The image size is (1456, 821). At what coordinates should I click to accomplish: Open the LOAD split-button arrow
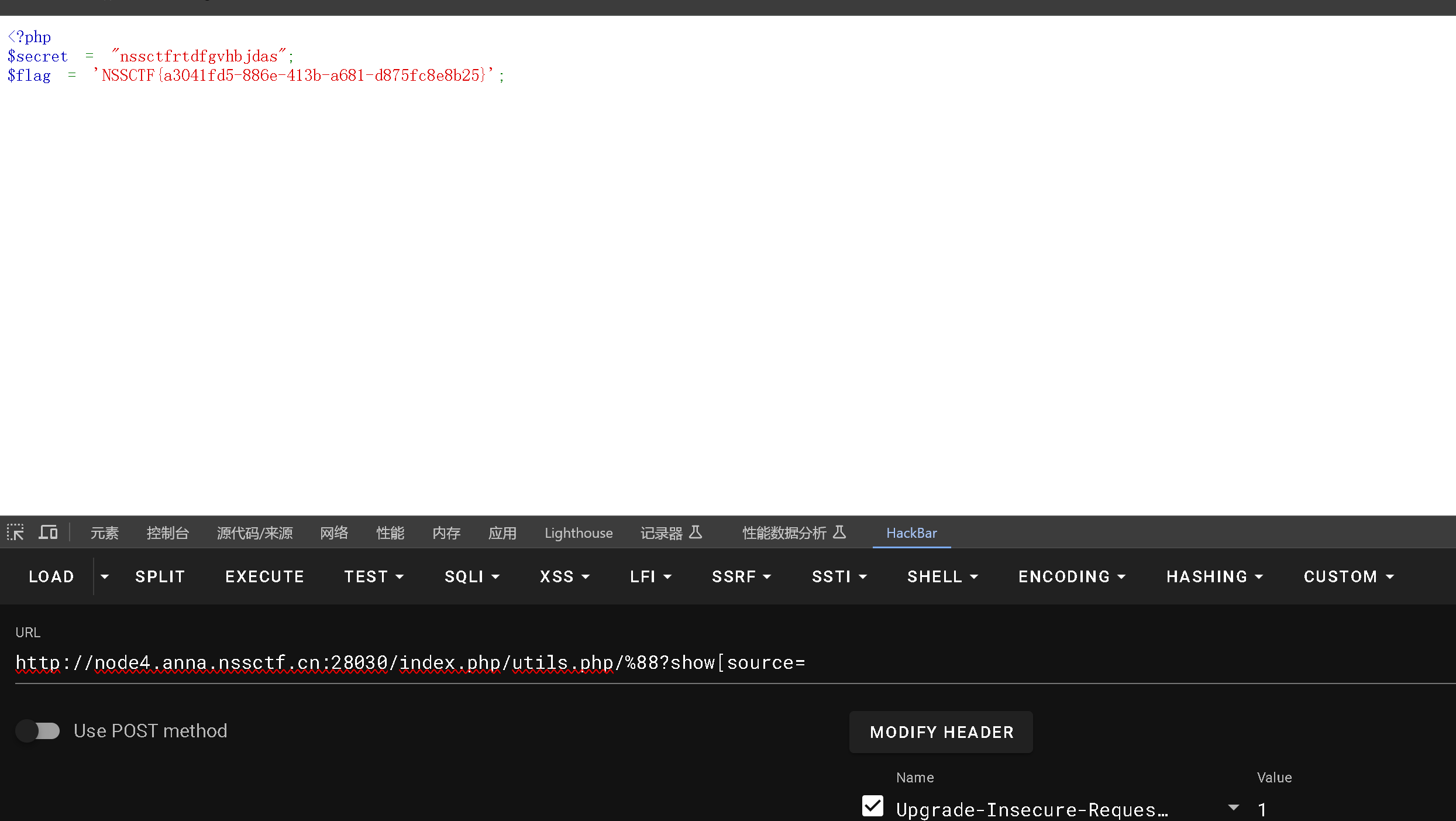point(105,576)
